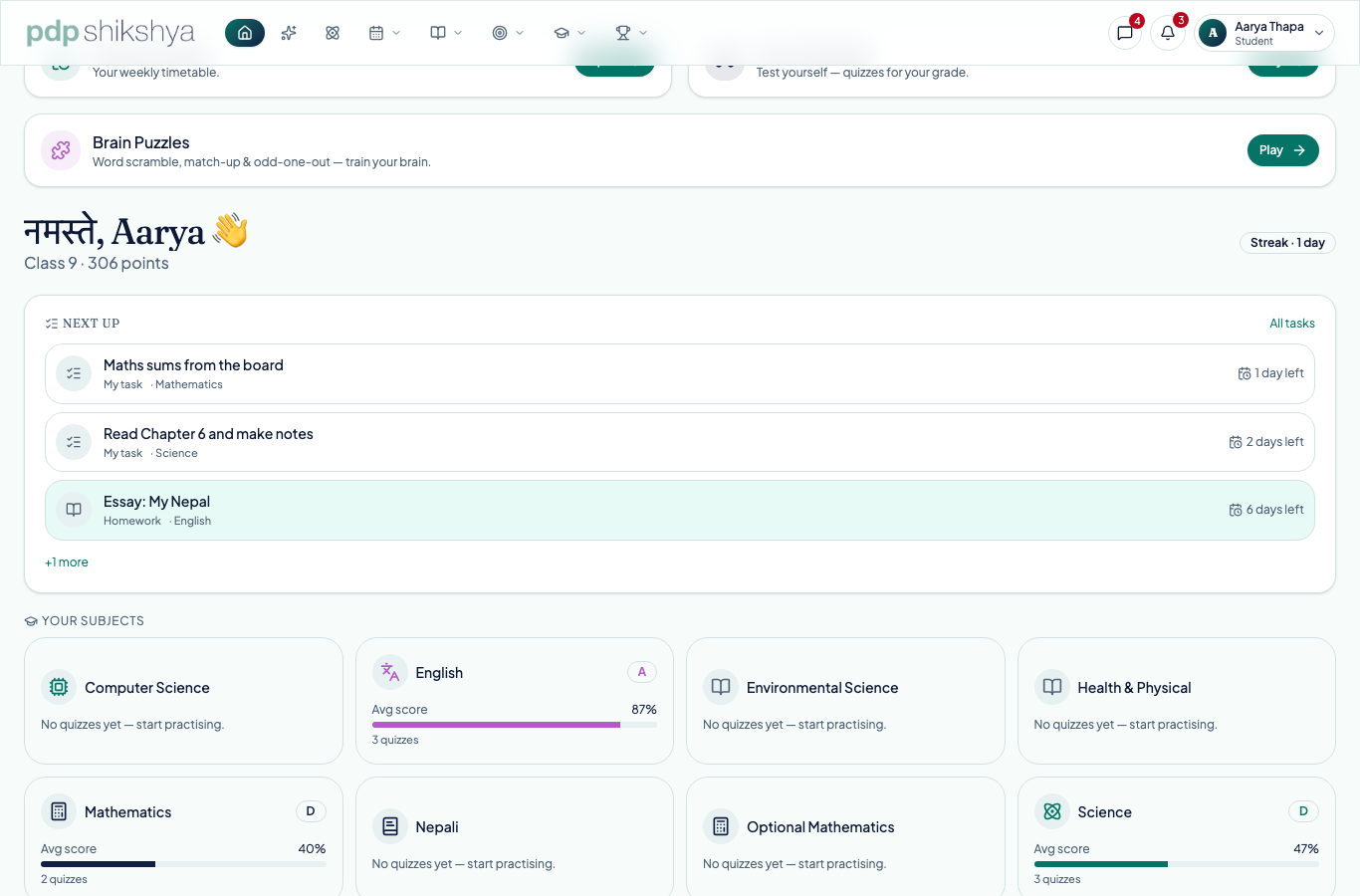1360x896 pixels.
Task: Click the pdp shikshya logo
Action: (x=111, y=32)
